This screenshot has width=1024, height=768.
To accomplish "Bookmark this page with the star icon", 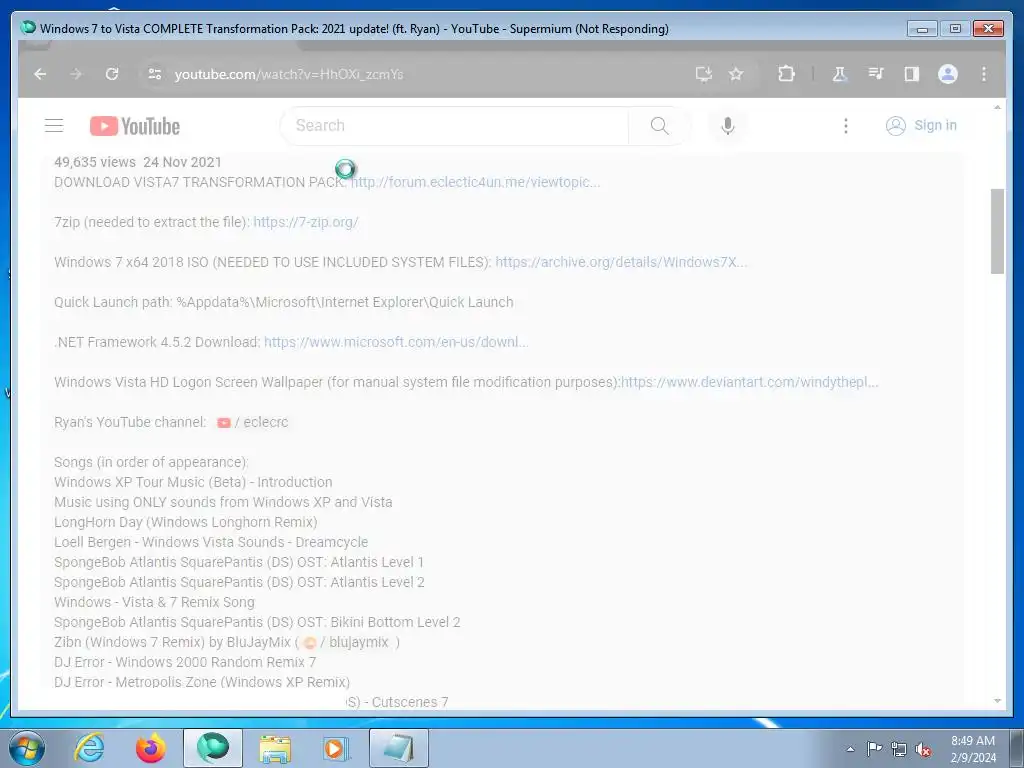I will (736, 74).
